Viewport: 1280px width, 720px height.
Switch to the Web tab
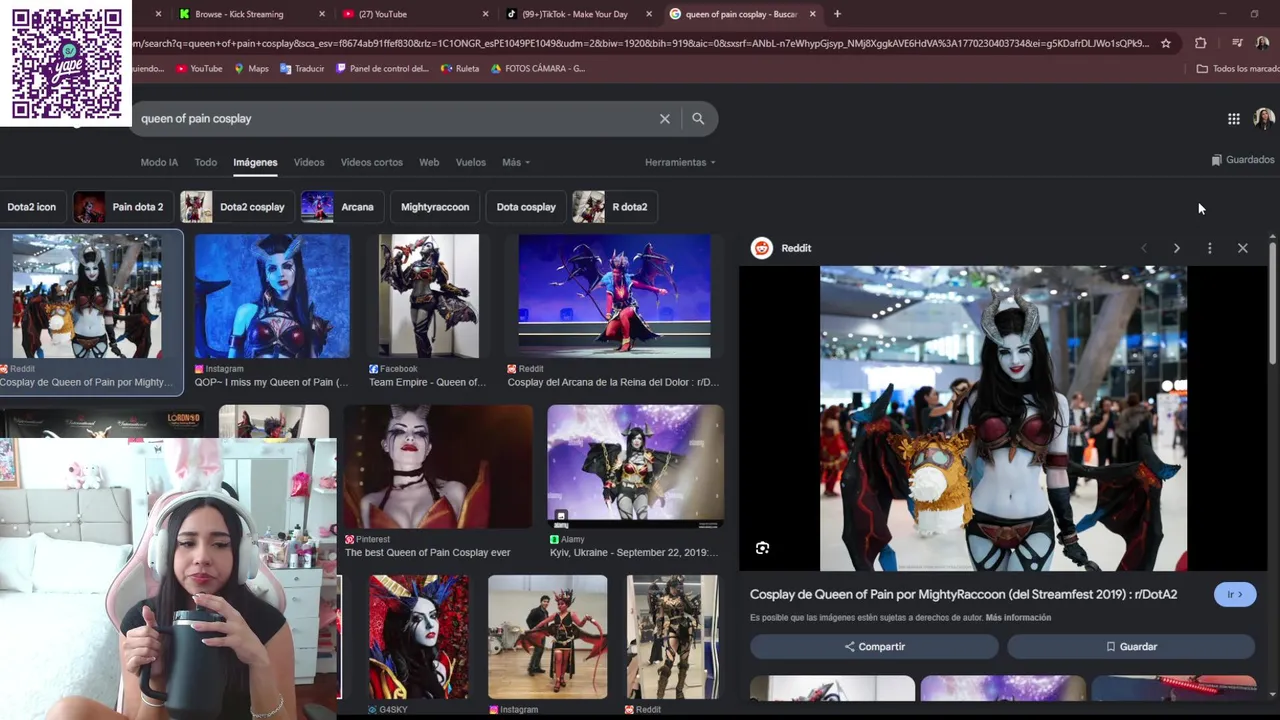[x=429, y=162]
